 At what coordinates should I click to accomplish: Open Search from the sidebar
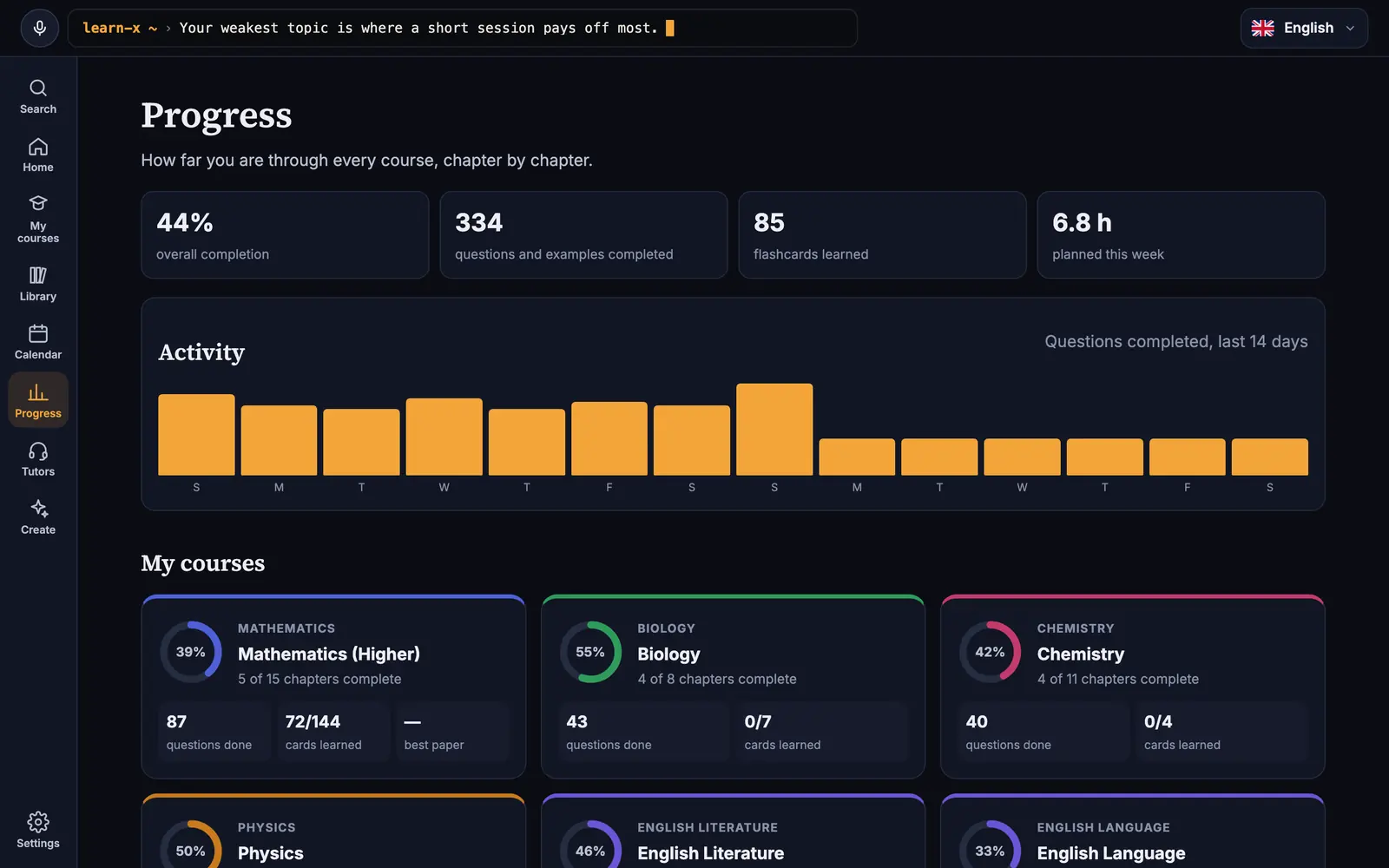click(x=38, y=96)
